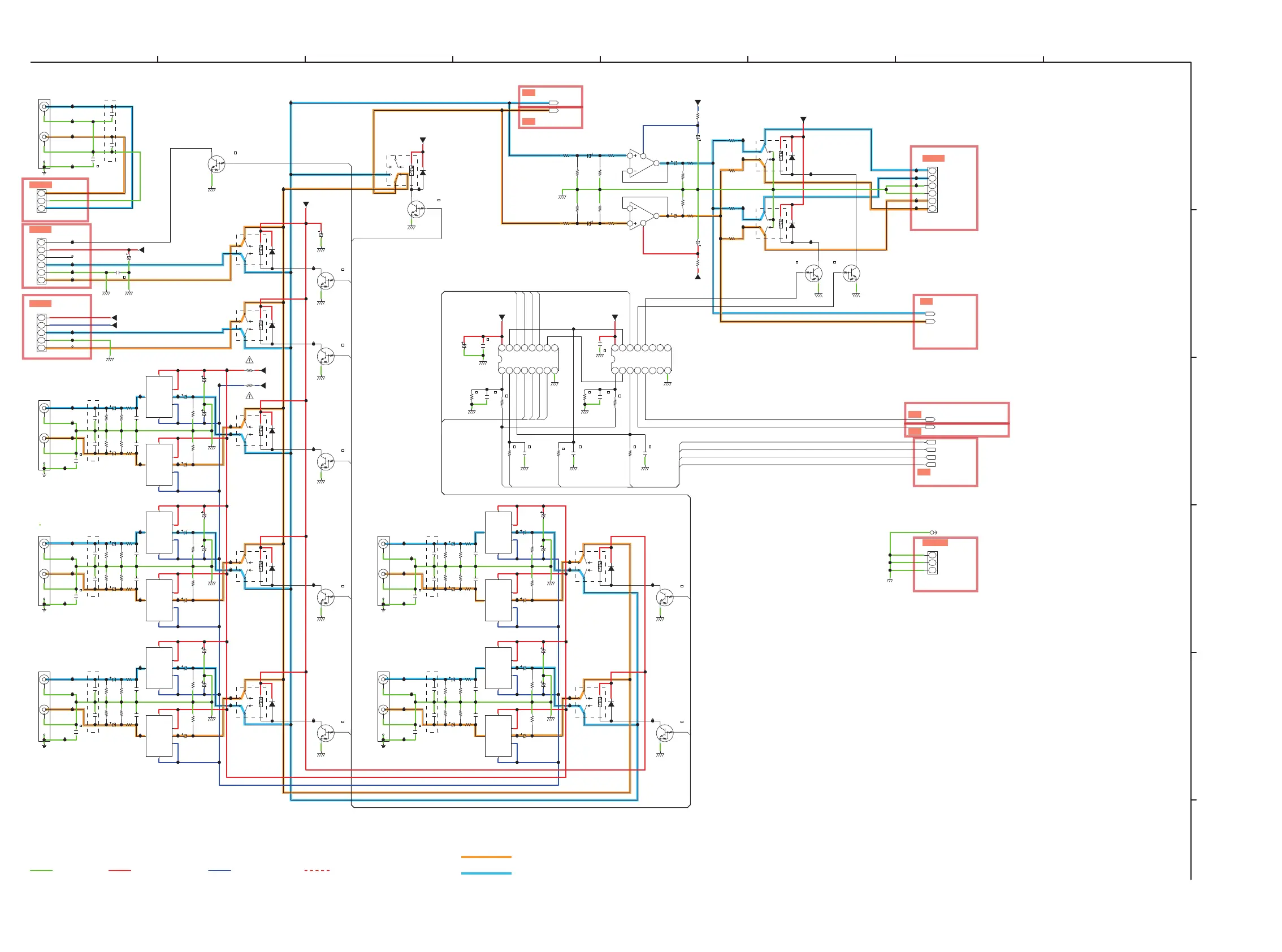
Task: Click the dashed red line sample in the legend
Action: click(317, 871)
